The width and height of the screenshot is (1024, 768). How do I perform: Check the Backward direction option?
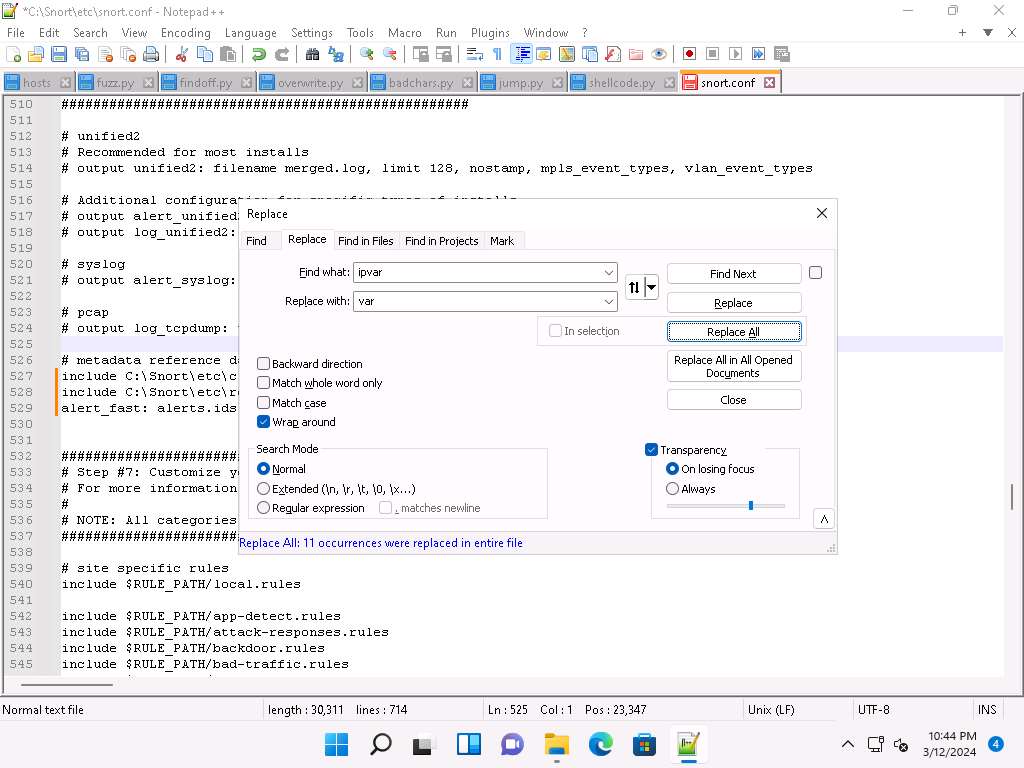(263, 363)
